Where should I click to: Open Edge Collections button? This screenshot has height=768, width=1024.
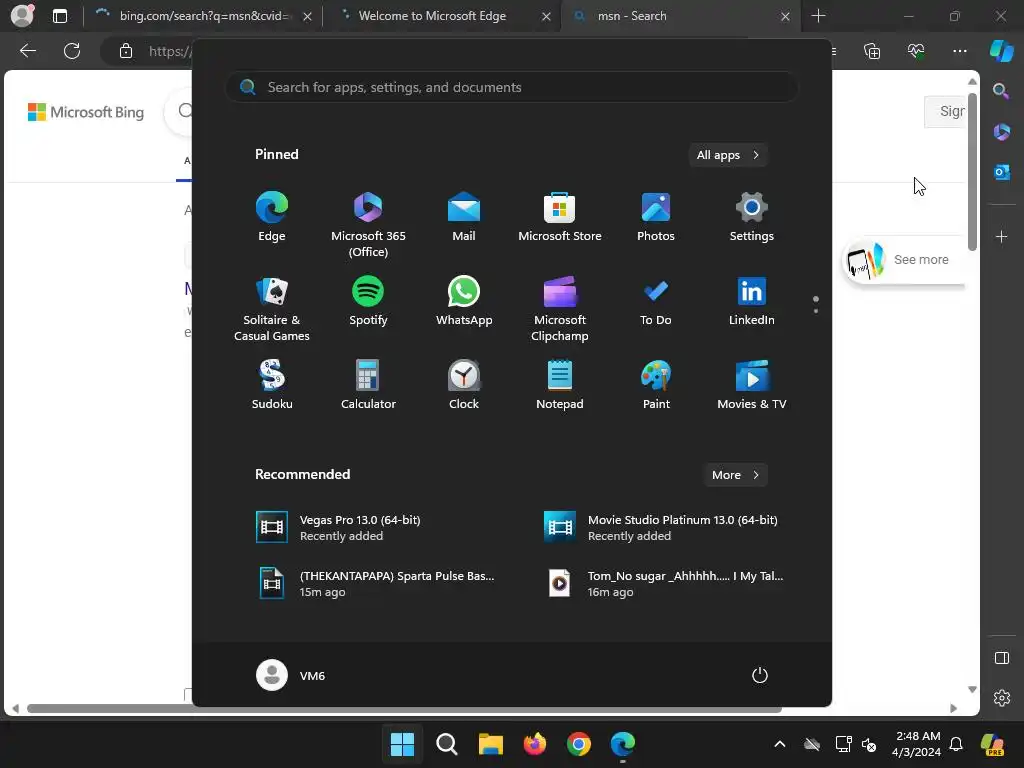click(x=872, y=50)
